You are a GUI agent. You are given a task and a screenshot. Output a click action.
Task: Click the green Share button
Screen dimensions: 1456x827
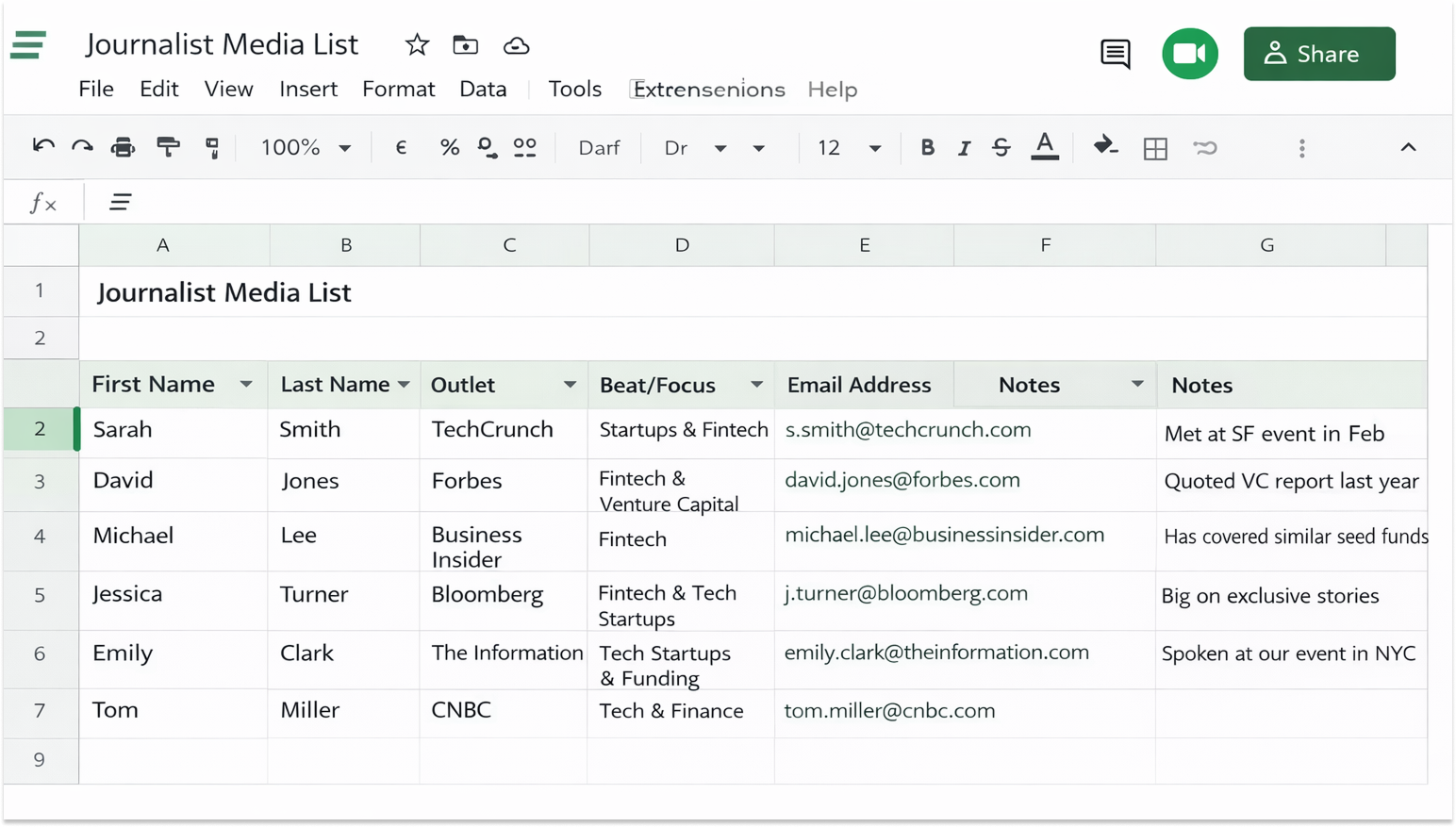coord(1318,54)
